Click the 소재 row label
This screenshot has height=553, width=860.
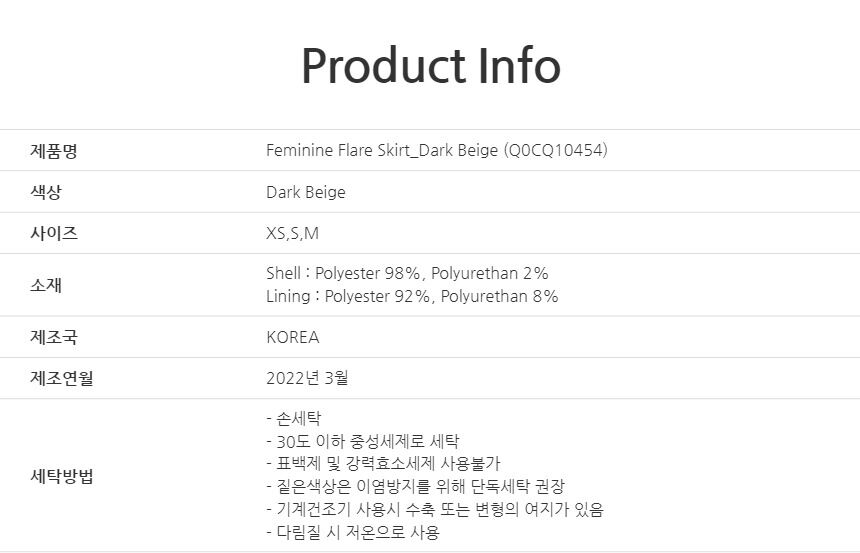[x=46, y=285]
